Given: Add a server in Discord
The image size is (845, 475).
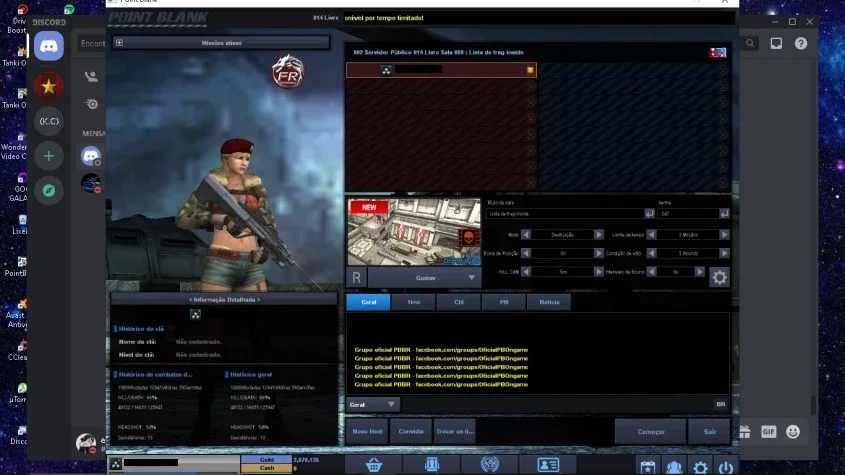Looking at the screenshot, I should (49, 156).
